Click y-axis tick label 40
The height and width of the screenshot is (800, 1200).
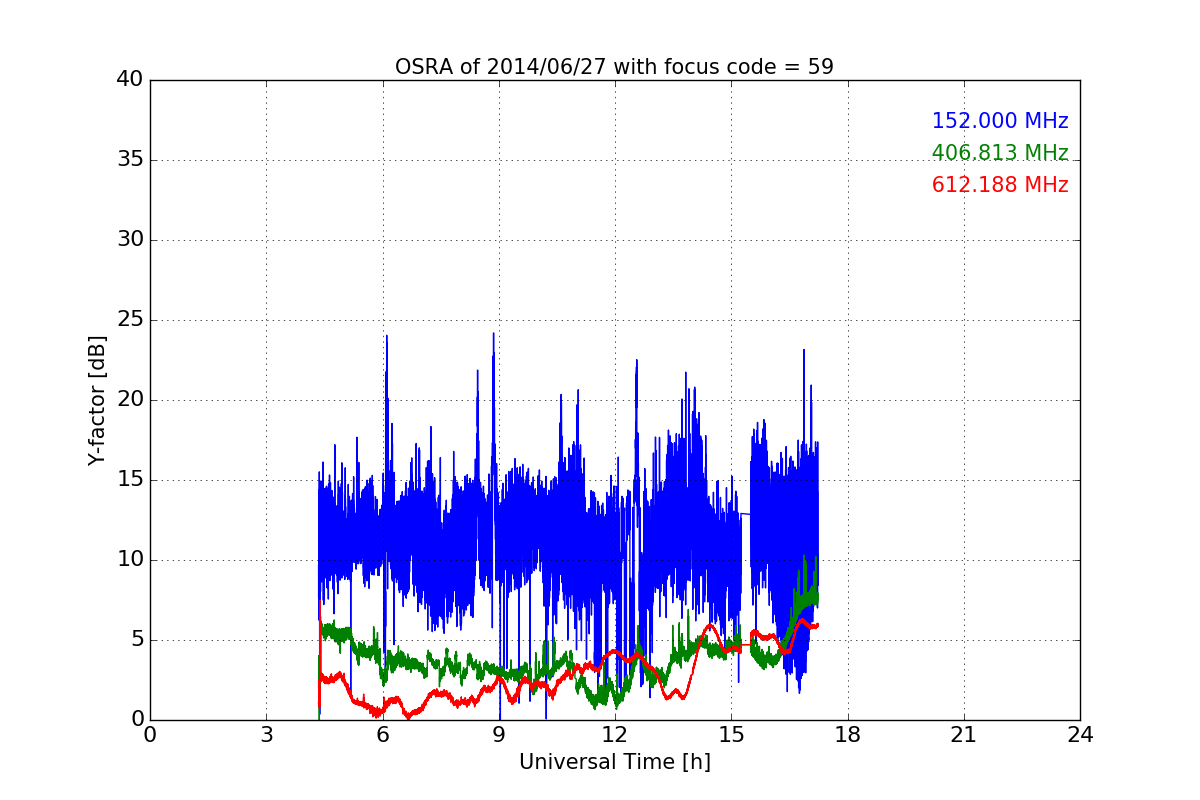point(130,80)
